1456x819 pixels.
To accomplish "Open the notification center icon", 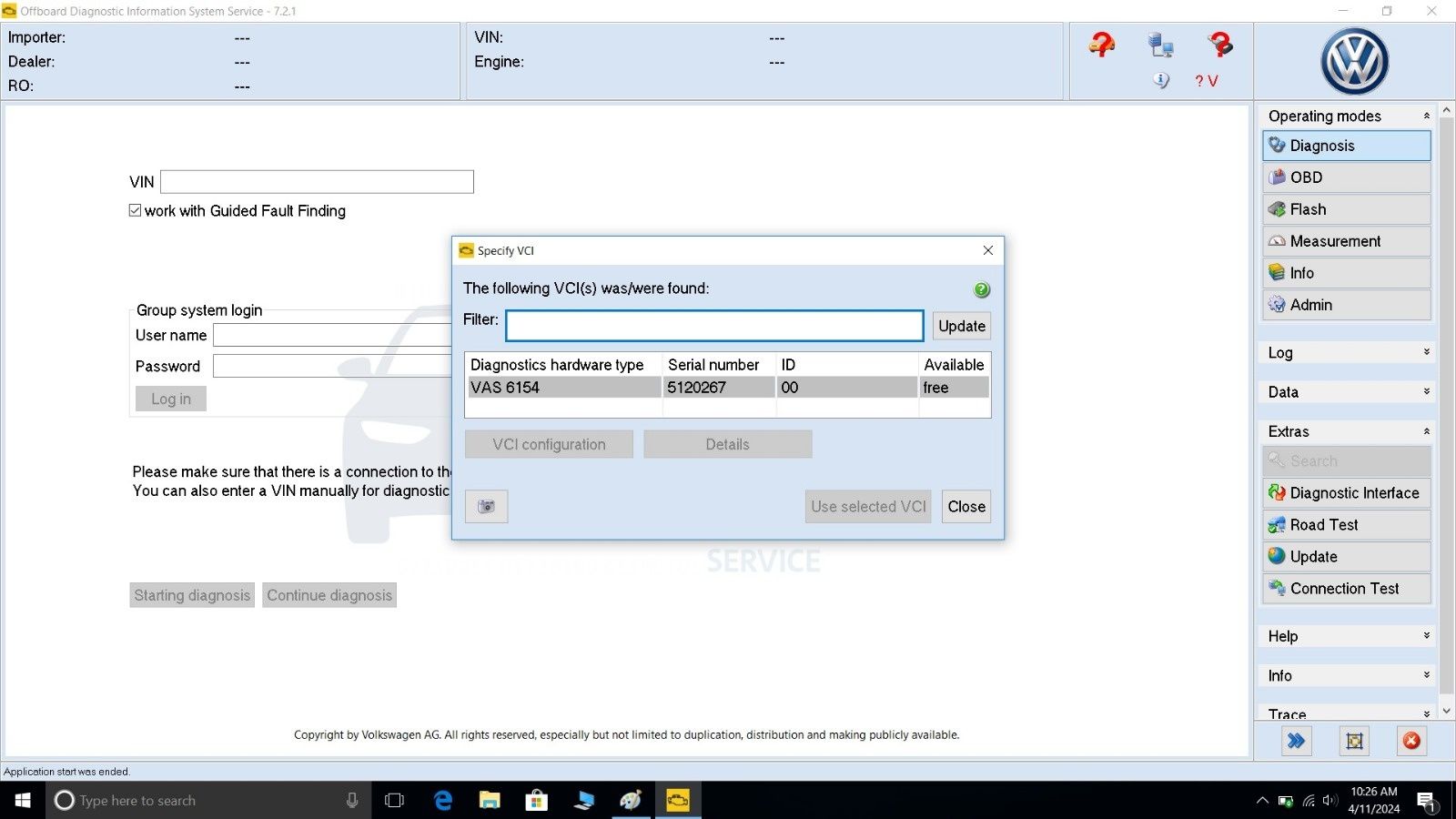I will click(1426, 802).
